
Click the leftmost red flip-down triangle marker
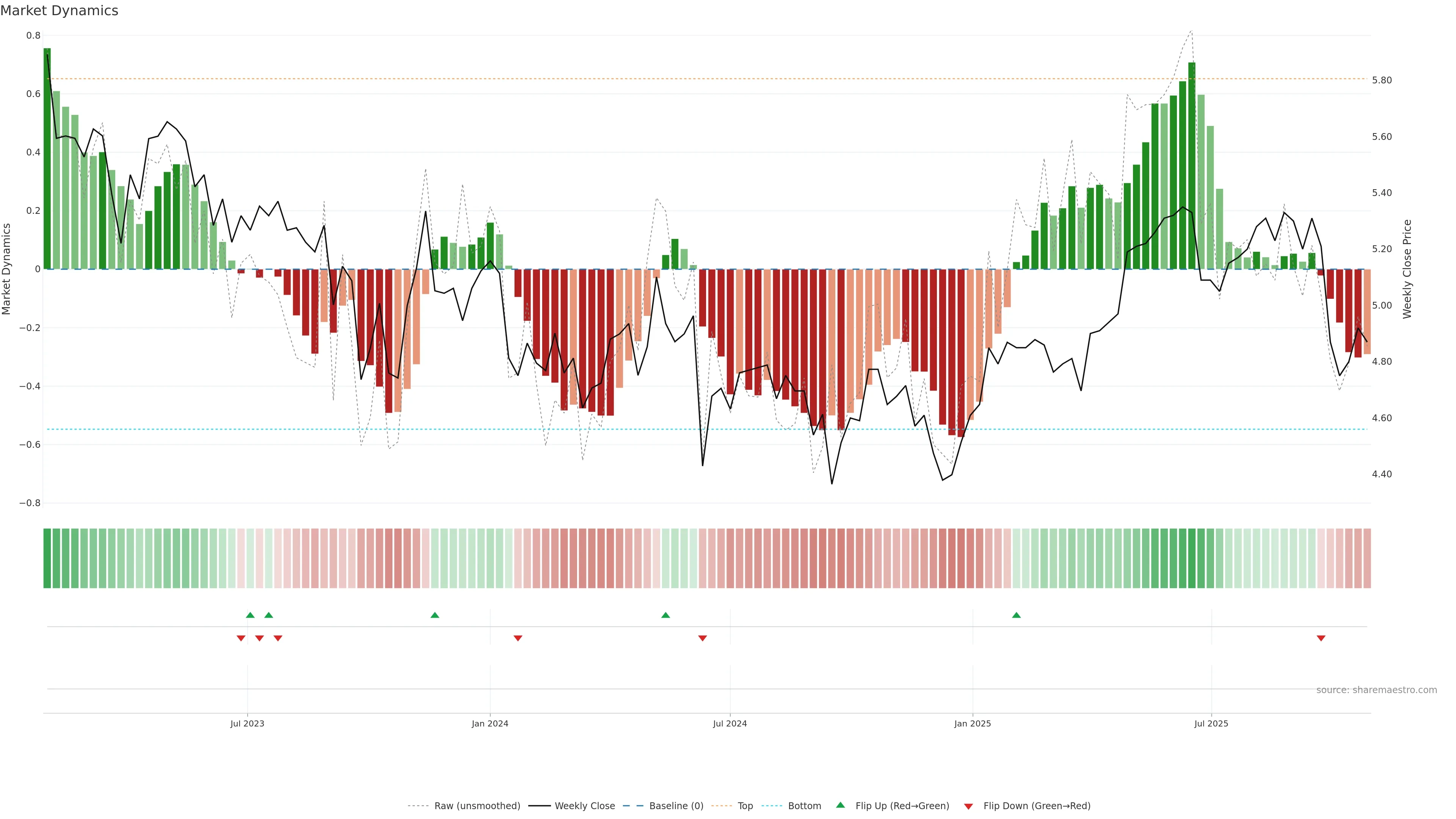click(x=241, y=638)
